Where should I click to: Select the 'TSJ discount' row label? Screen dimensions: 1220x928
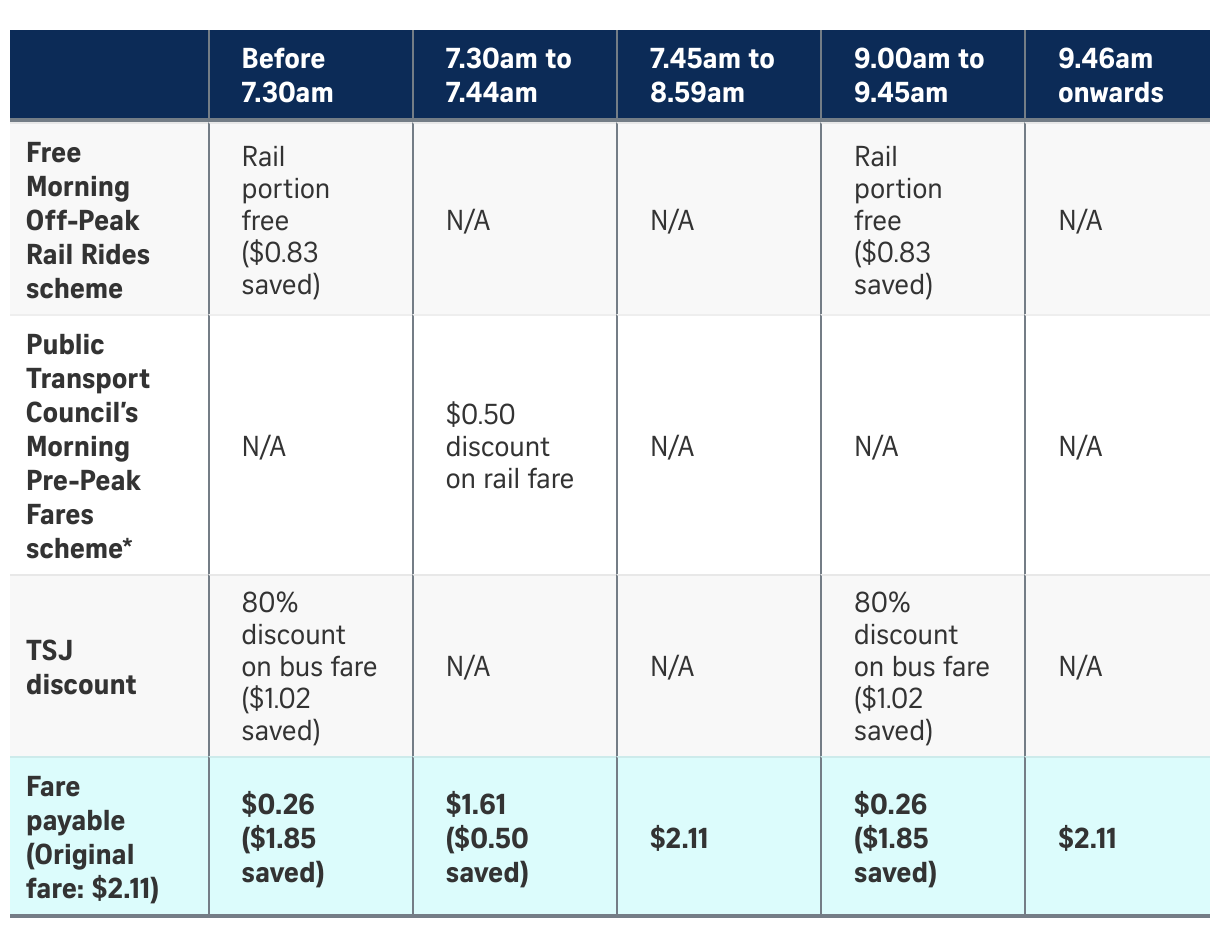click(x=81, y=667)
